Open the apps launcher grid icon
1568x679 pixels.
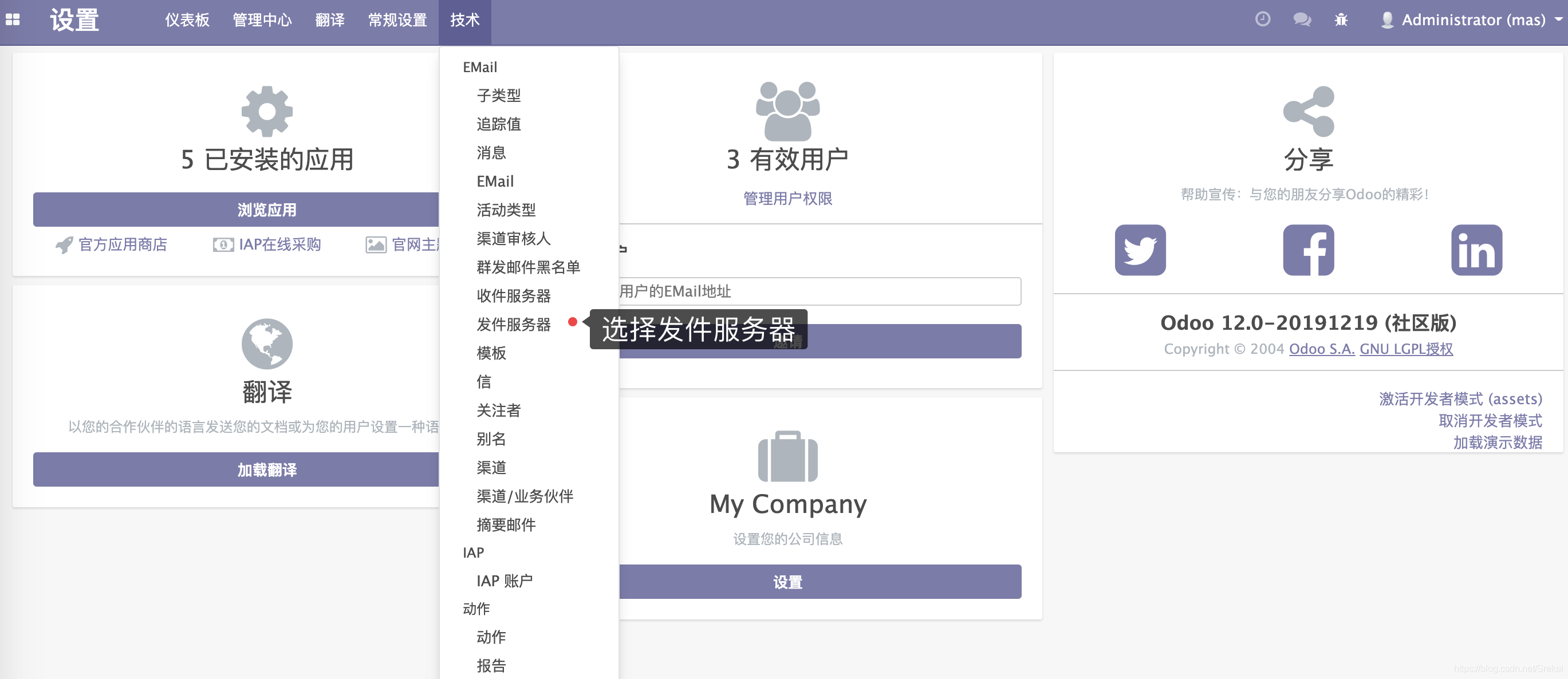pyautogui.click(x=13, y=20)
